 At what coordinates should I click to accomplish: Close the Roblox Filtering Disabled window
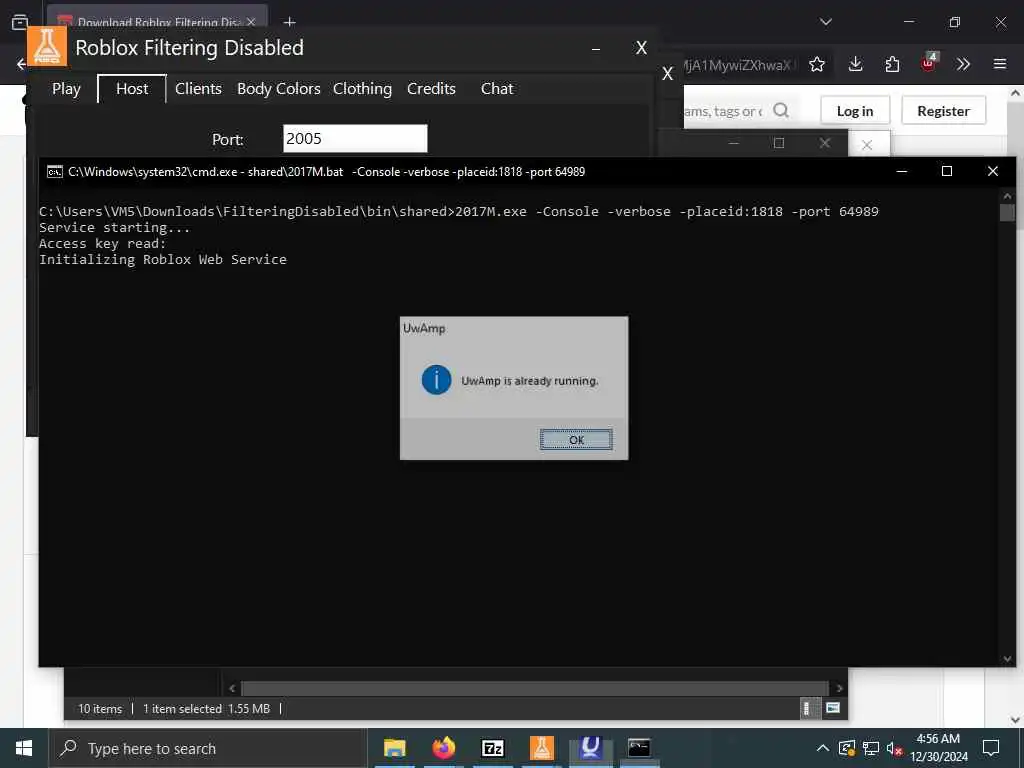coord(641,48)
